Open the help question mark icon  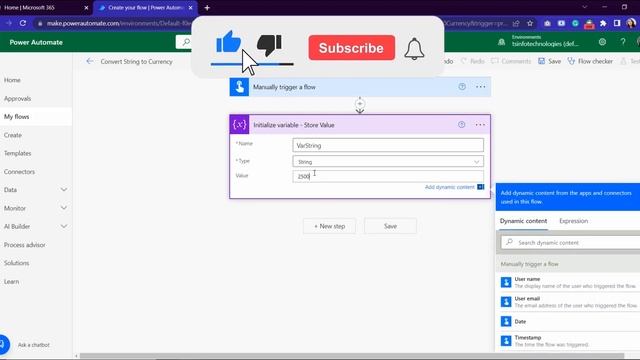[x=623, y=42]
